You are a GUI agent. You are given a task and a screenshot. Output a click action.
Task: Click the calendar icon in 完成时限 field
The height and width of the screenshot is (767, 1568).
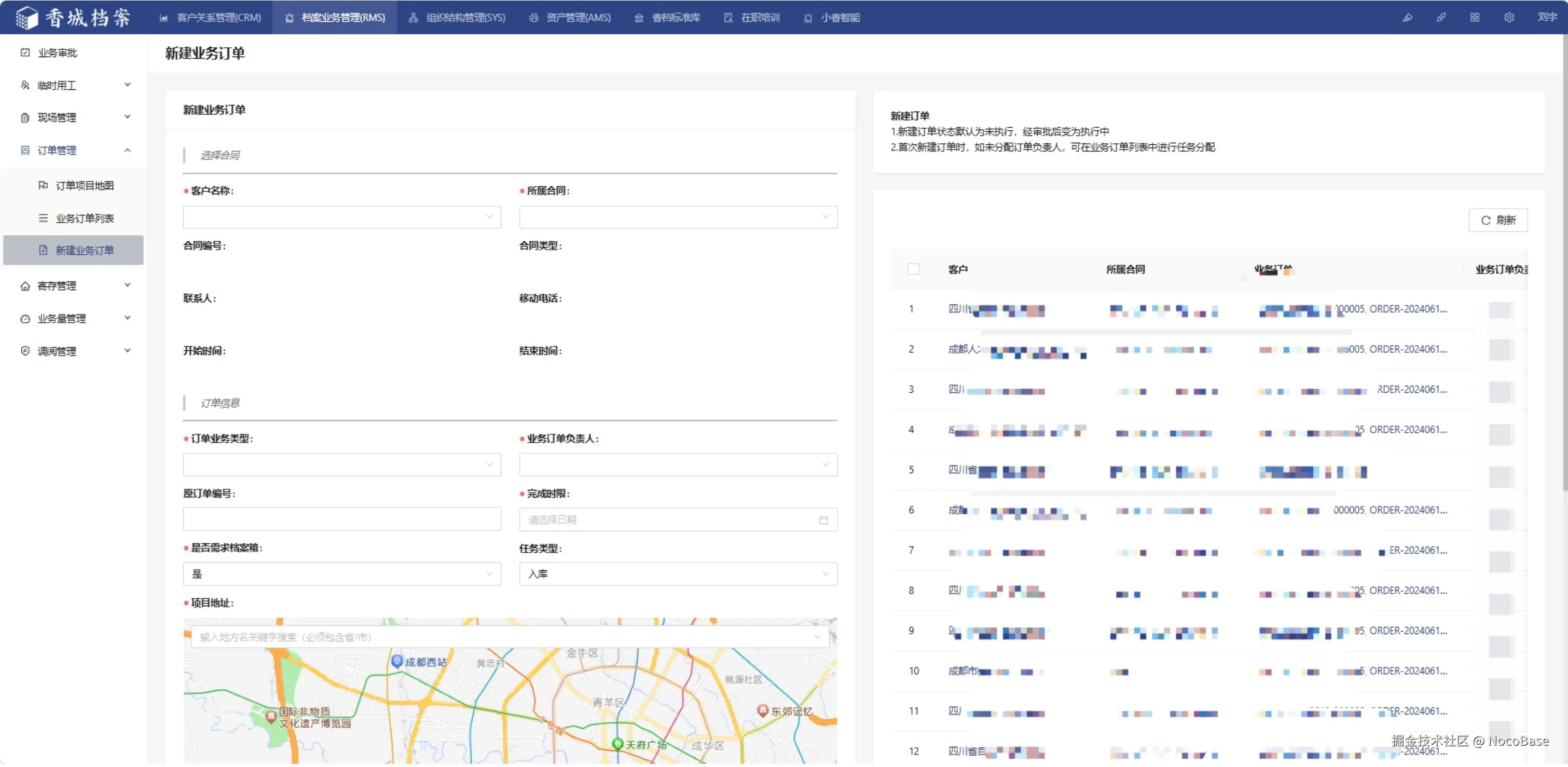[823, 521]
